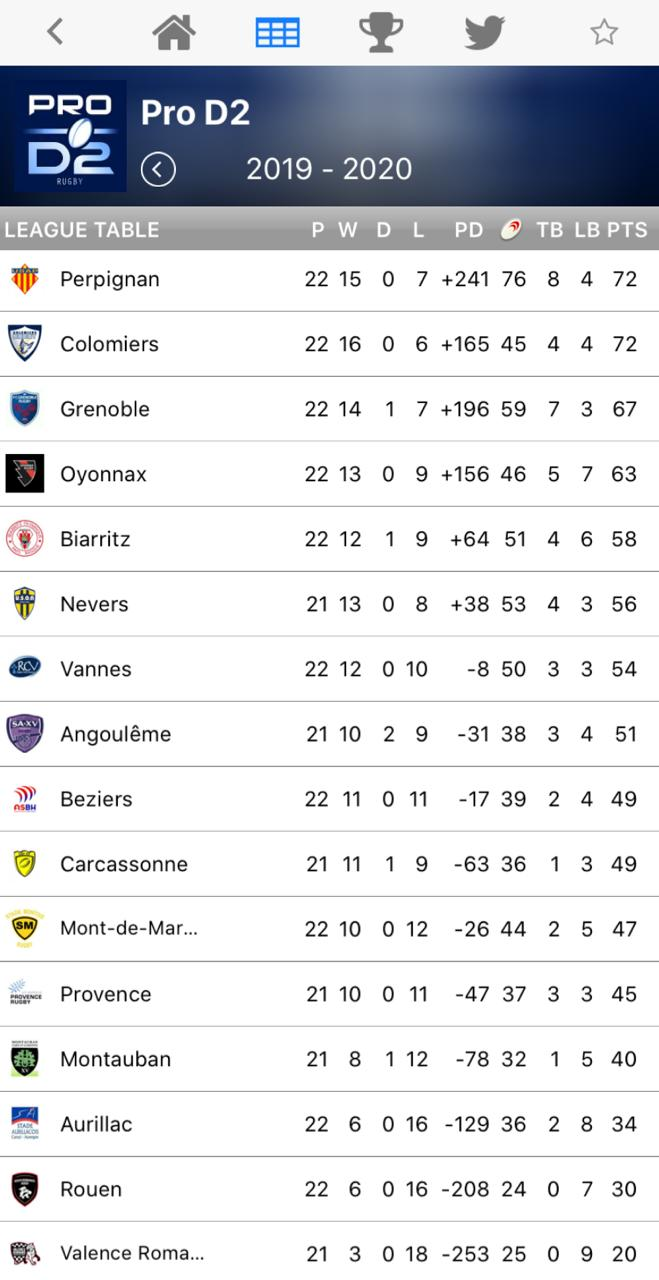Tap the tries ball column header
Image resolution: width=659 pixels, height=1280 pixels.
pyautogui.click(x=511, y=229)
